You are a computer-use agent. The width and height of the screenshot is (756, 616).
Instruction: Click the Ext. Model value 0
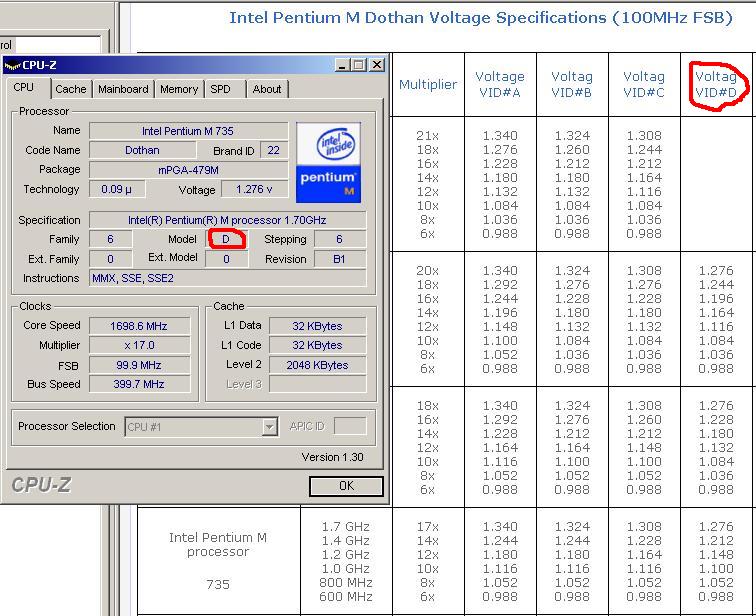coord(227,259)
